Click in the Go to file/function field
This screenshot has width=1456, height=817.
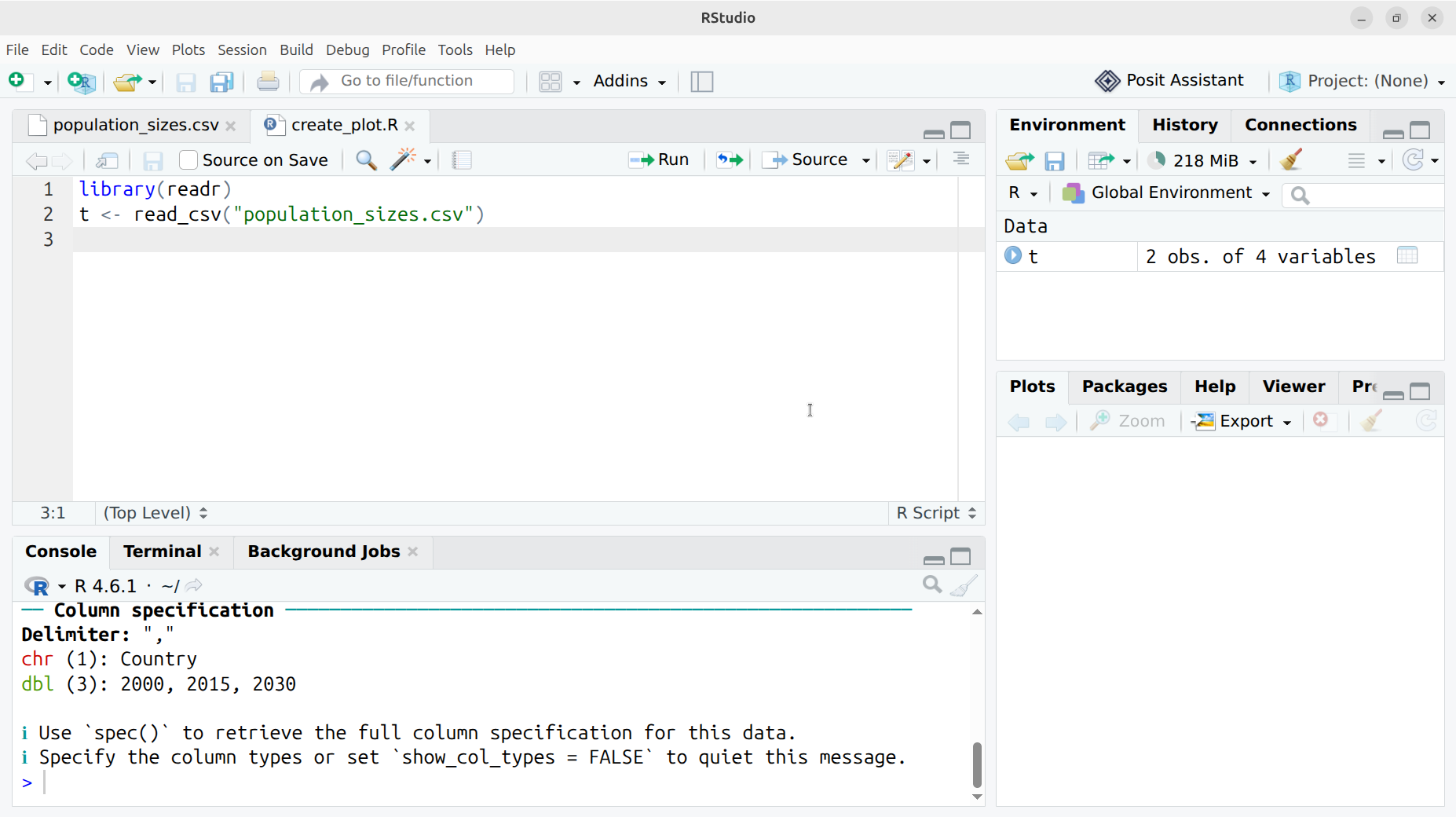(x=406, y=81)
